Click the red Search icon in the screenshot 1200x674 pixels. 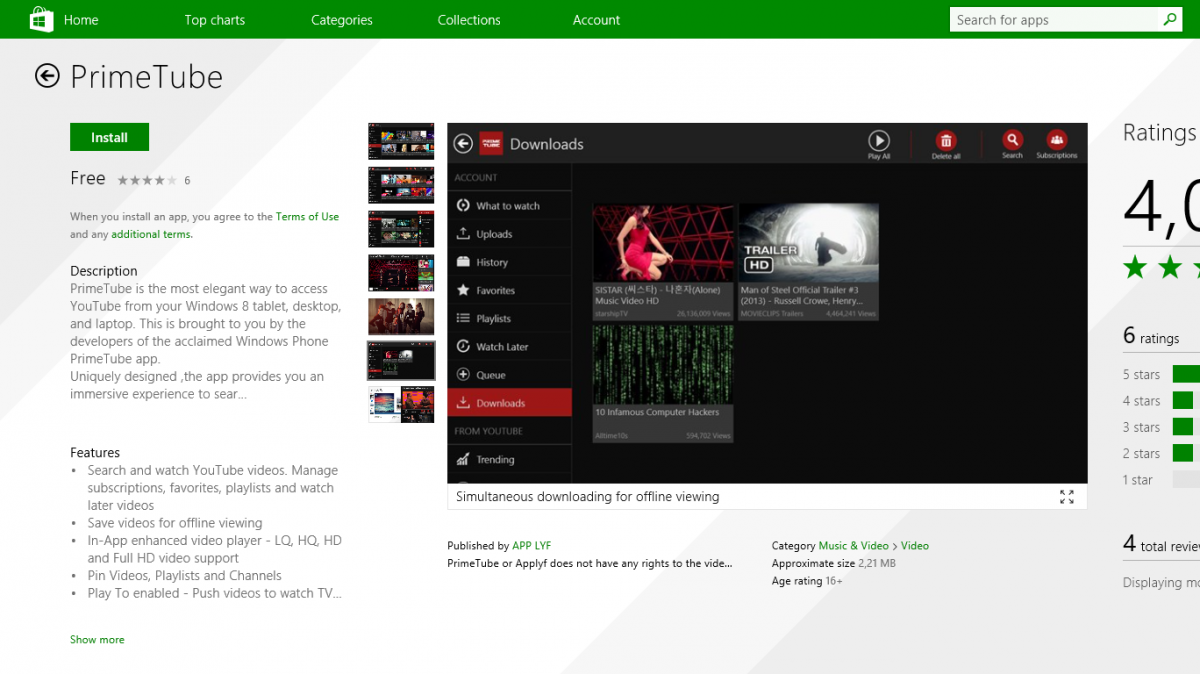click(1012, 140)
